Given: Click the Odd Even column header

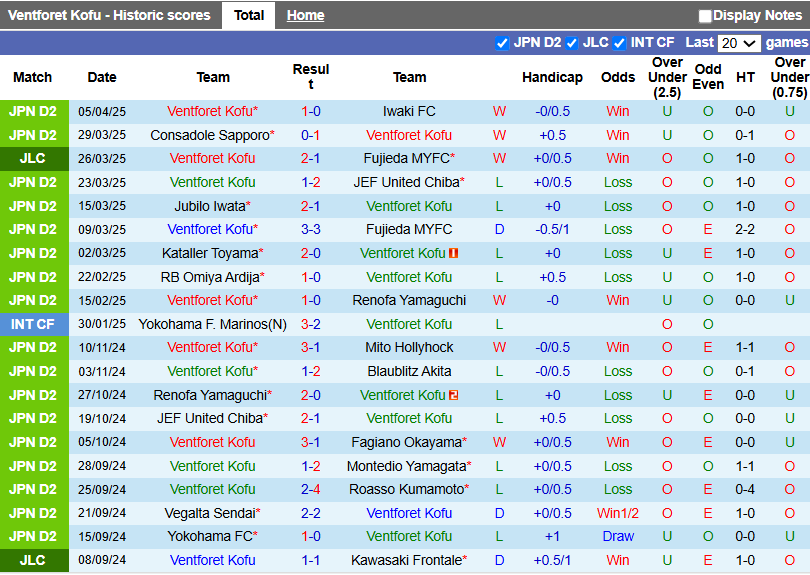Looking at the screenshot, I should pyautogui.click(x=708, y=77).
